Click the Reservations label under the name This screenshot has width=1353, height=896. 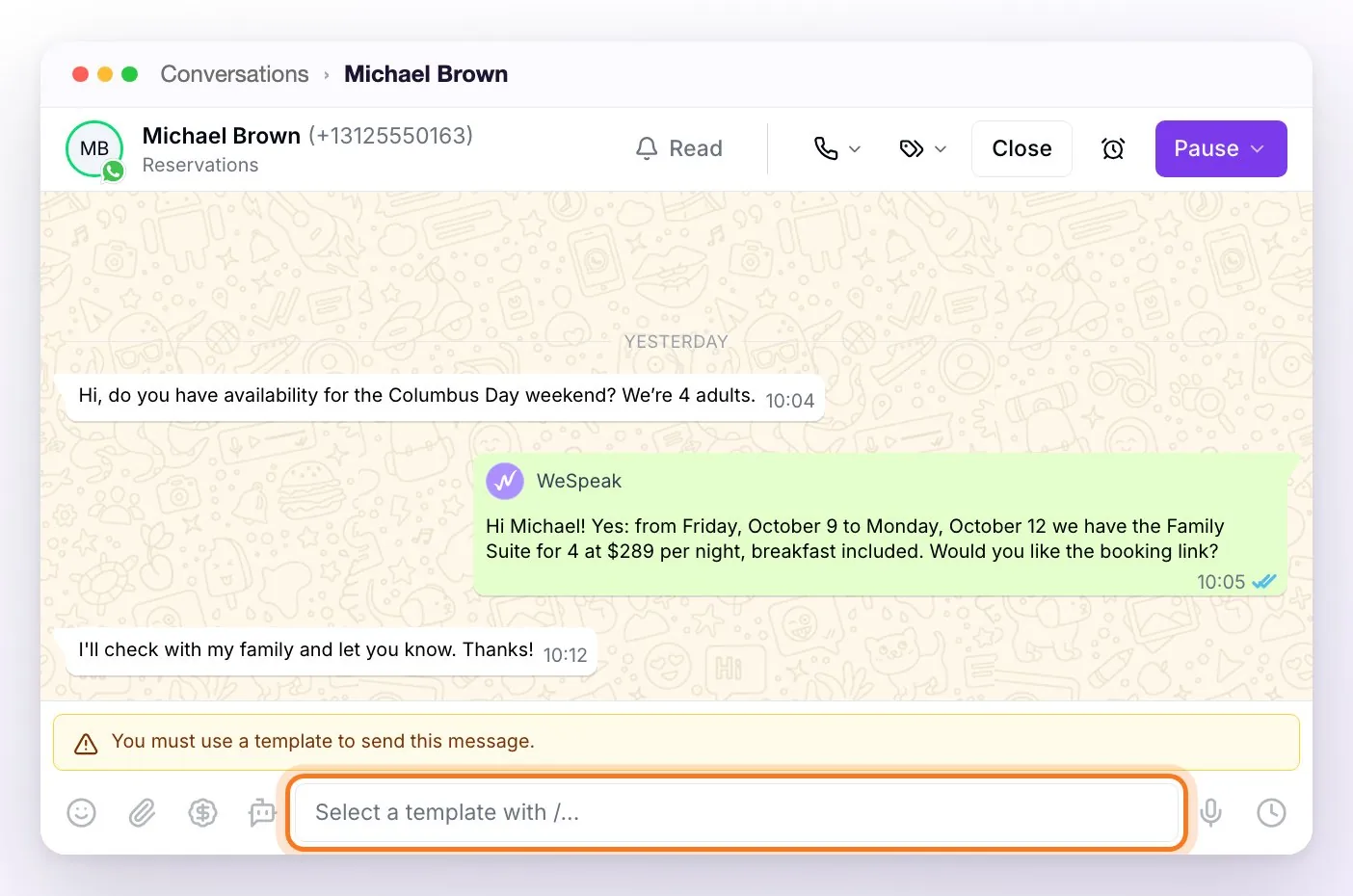(x=200, y=165)
